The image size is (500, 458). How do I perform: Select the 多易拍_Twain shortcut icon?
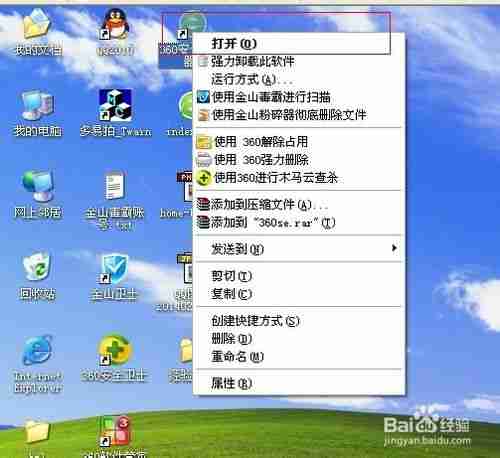click(115, 104)
